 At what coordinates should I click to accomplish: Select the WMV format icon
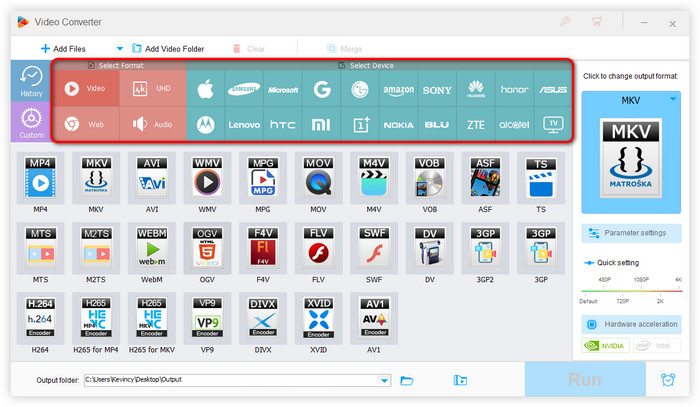(207, 178)
